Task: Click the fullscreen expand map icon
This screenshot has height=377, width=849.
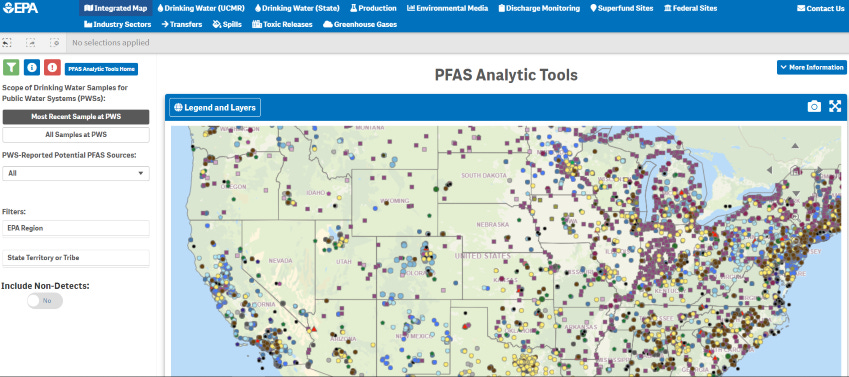Action: coord(835,106)
